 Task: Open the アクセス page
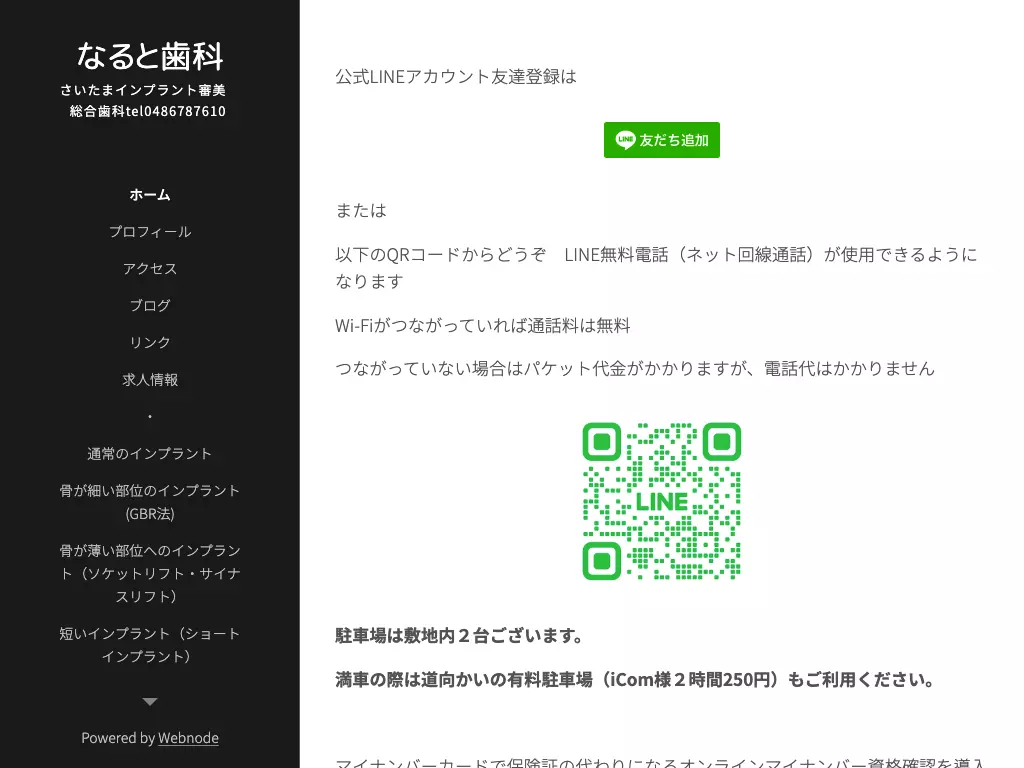pos(150,268)
